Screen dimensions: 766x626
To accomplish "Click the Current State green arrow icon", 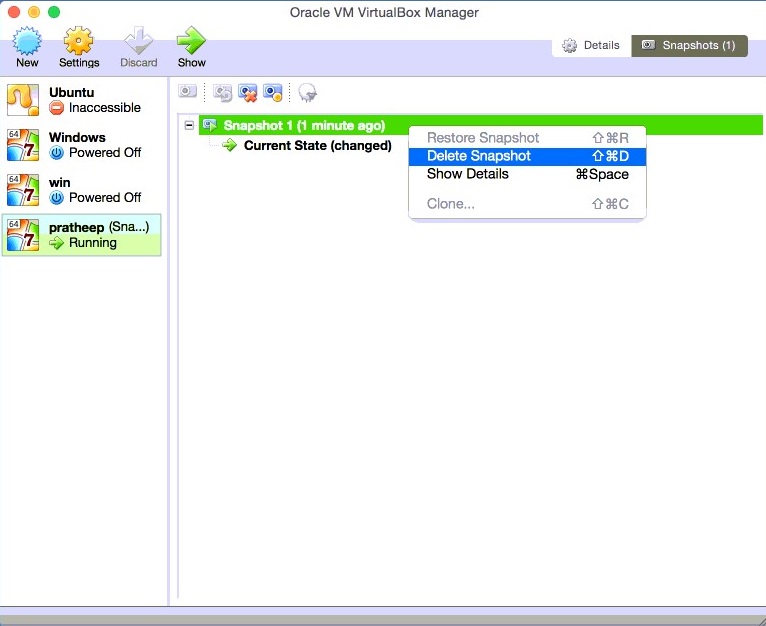I will (229, 145).
